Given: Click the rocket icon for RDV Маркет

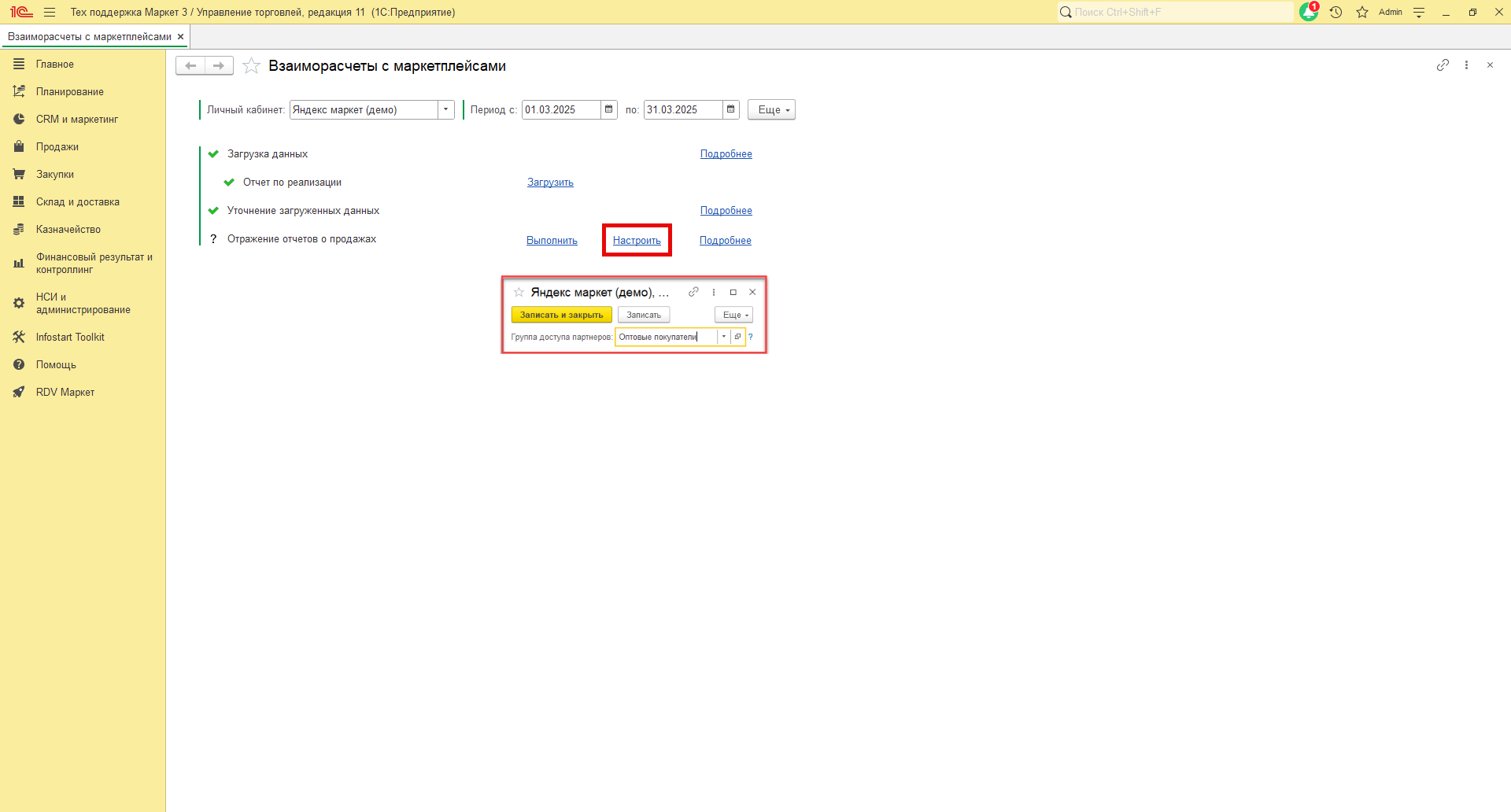Looking at the screenshot, I should point(19,392).
